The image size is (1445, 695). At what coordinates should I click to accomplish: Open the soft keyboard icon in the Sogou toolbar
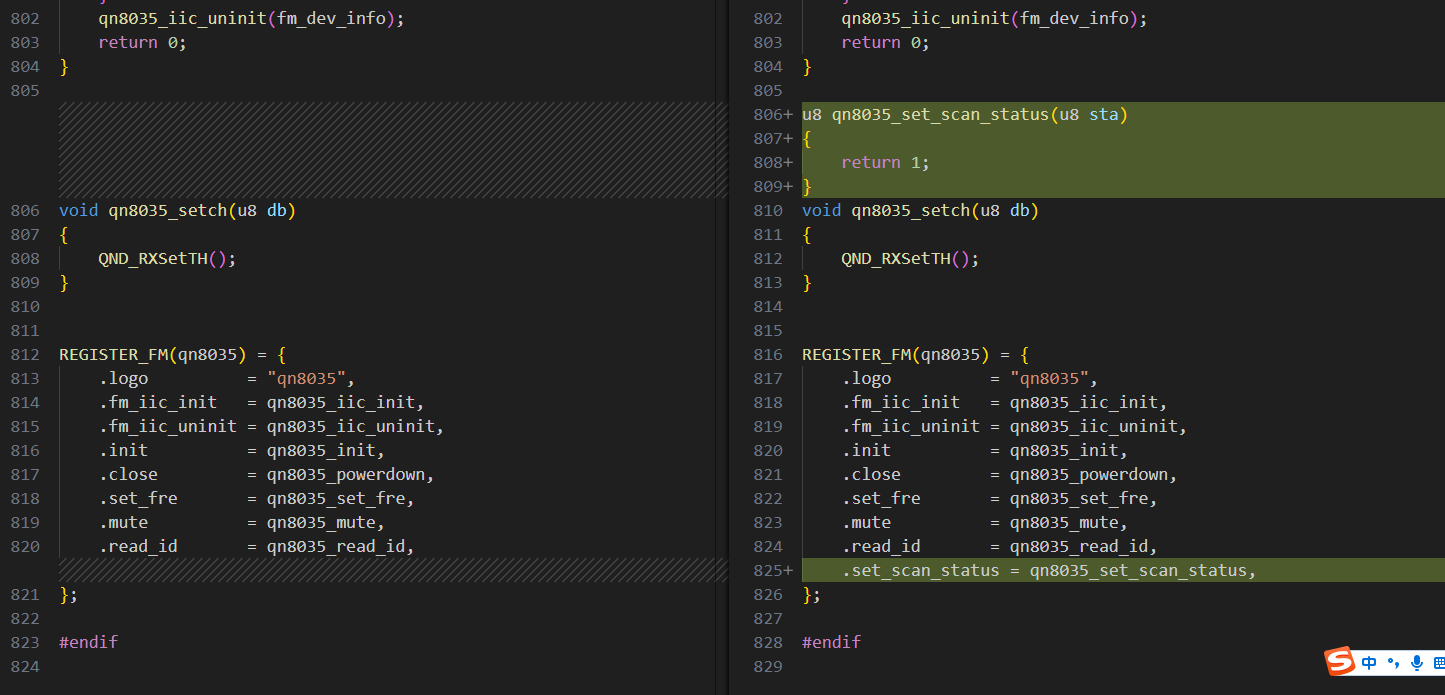pyautogui.click(x=1439, y=663)
